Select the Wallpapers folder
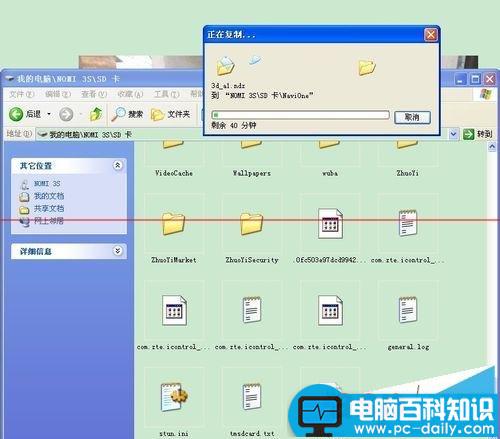Screen dimensions: 500x439 [252, 160]
